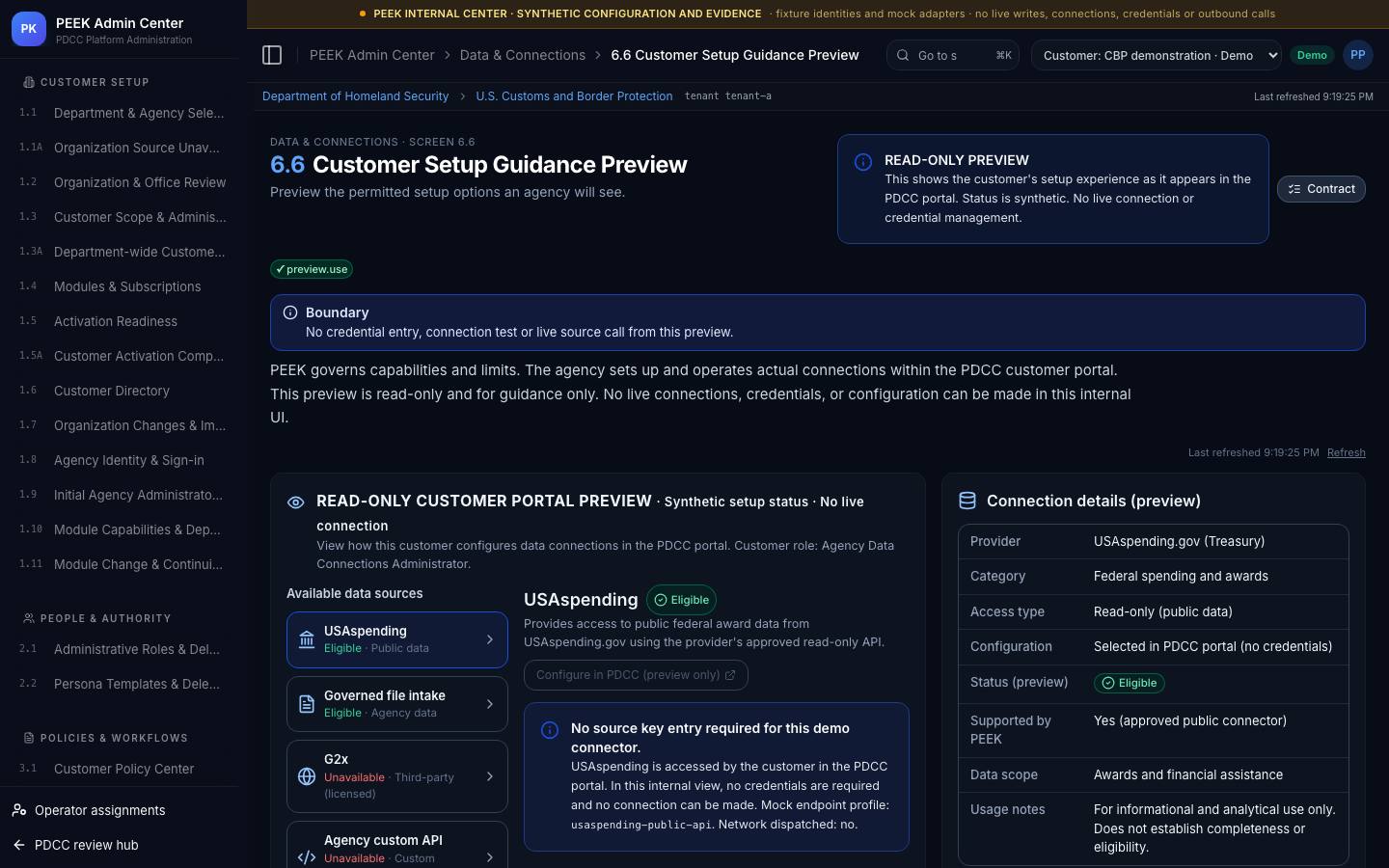Image resolution: width=1389 pixels, height=868 pixels.
Task: Click the Refresh link
Action: (1346, 452)
